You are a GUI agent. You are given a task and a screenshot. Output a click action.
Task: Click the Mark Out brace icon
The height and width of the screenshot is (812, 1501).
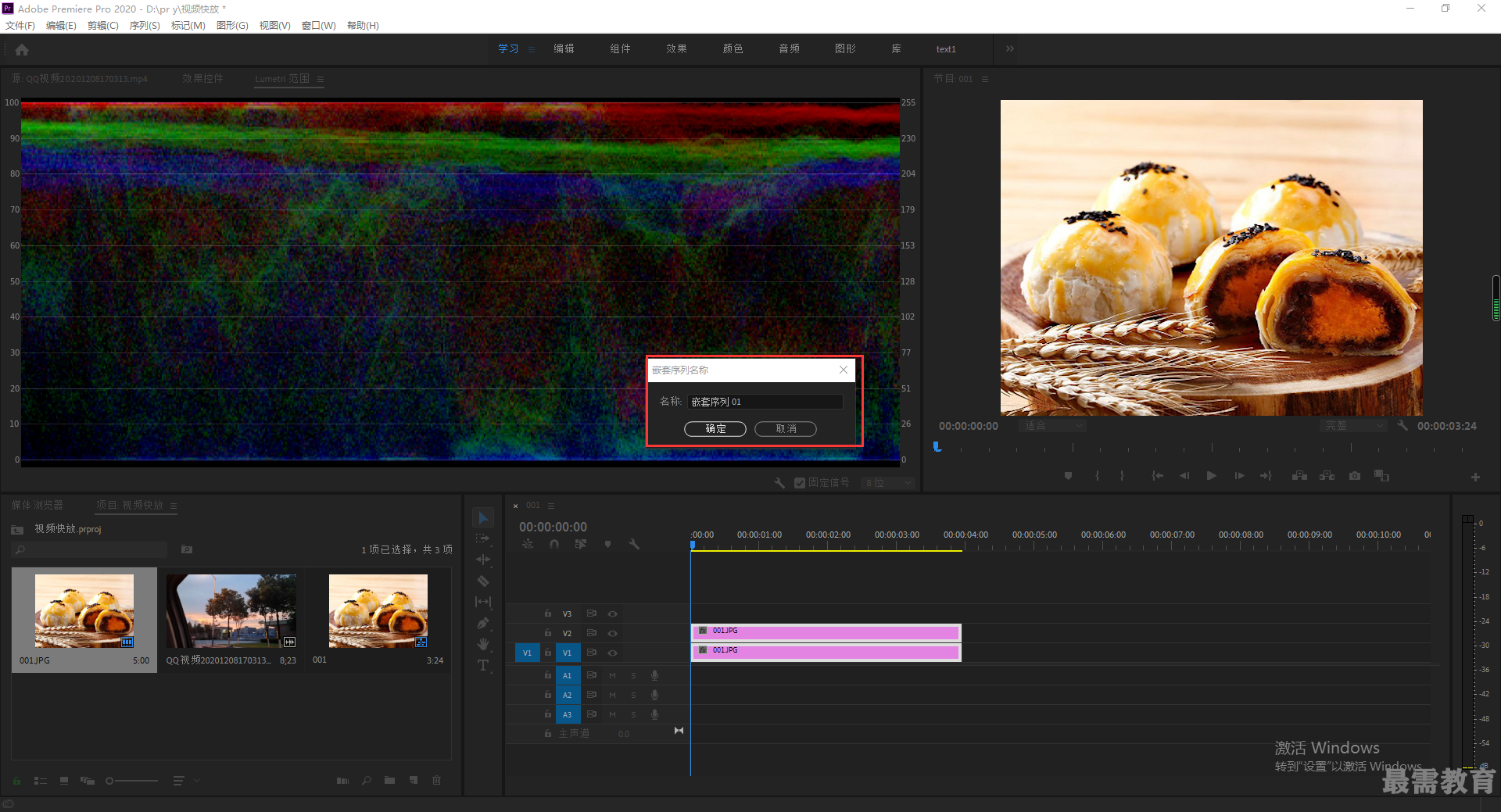pyautogui.click(x=1122, y=475)
